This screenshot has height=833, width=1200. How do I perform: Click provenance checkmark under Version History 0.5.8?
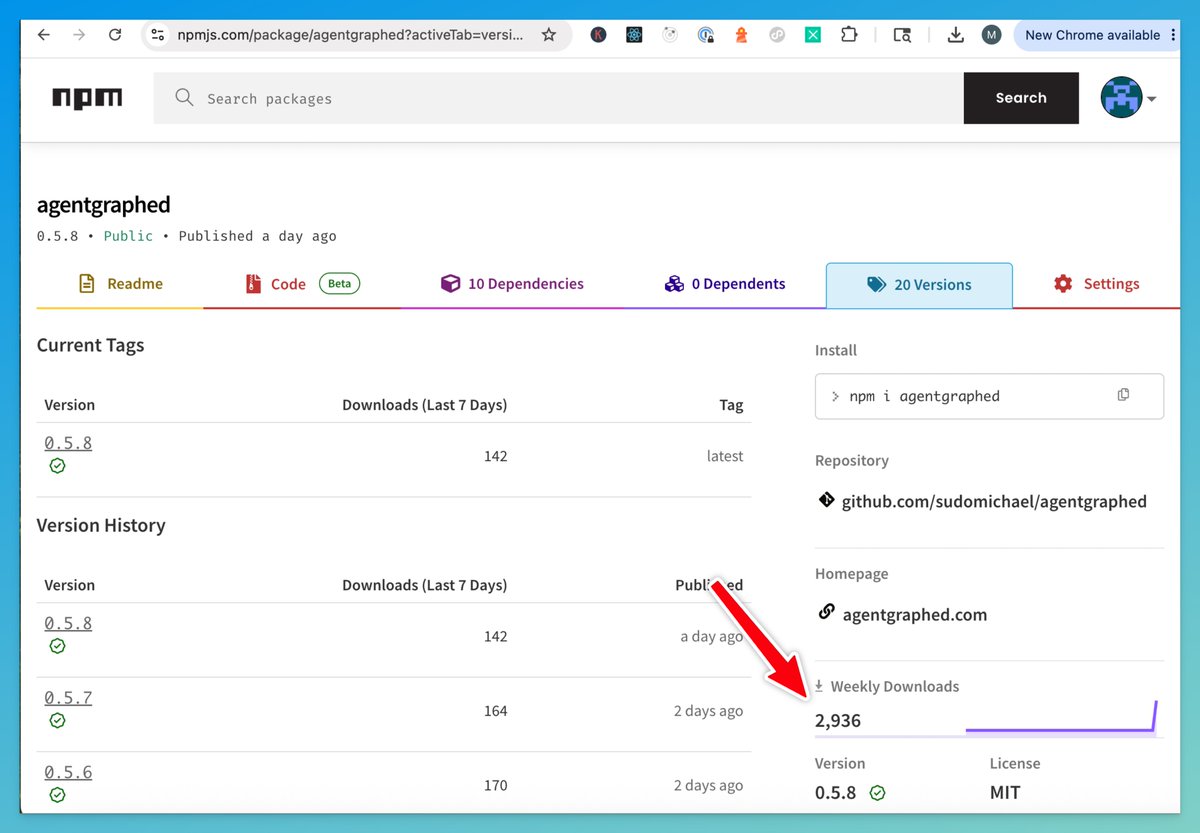coord(57,646)
